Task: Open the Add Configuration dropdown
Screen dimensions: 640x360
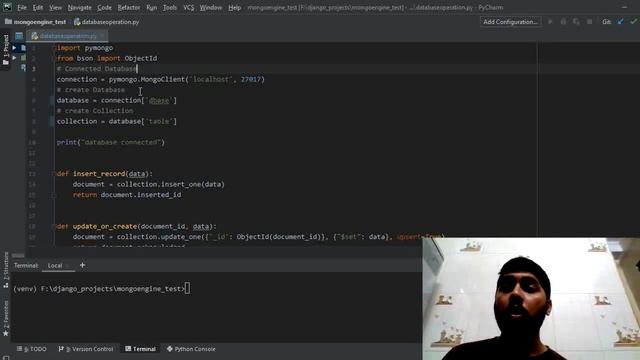Action: [510, 22]
